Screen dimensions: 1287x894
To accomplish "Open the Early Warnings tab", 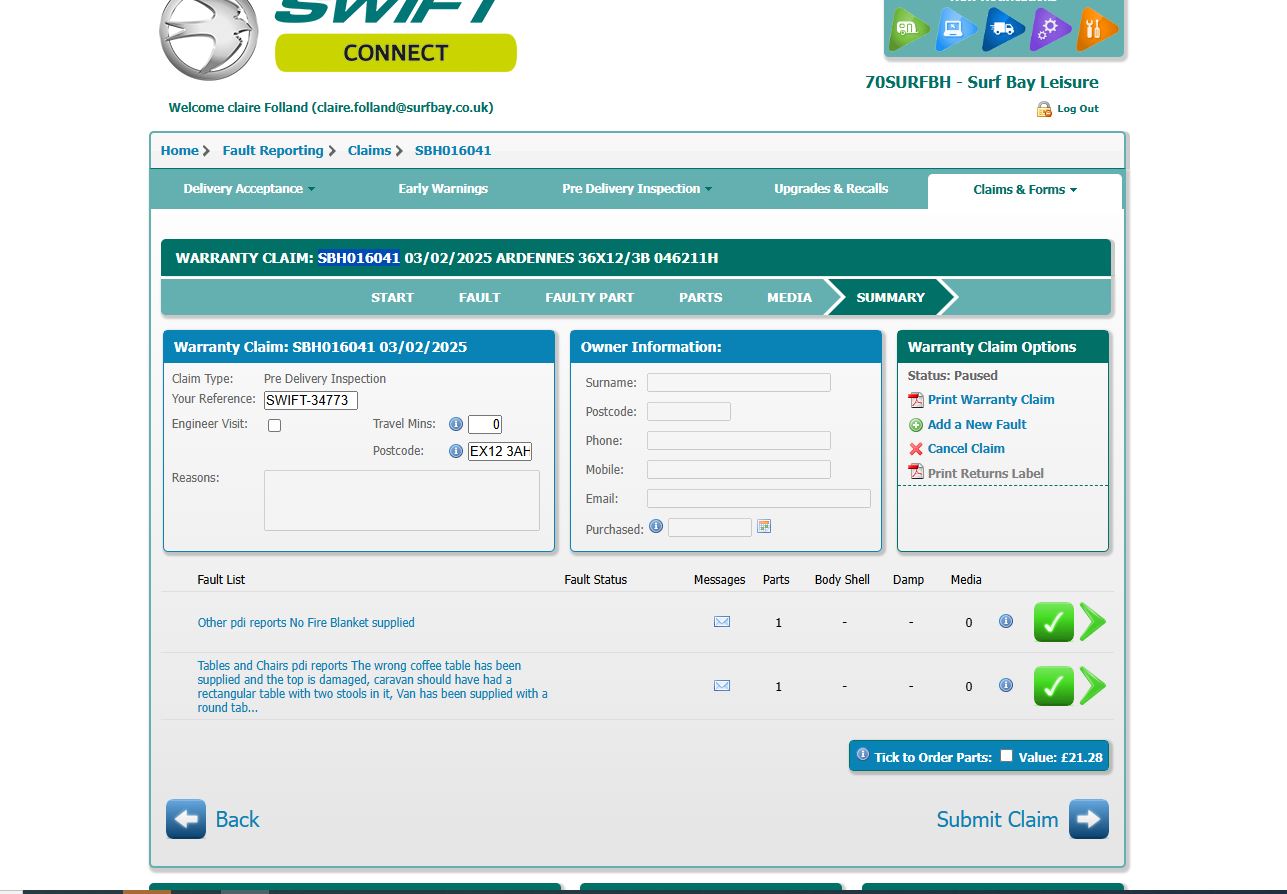I will point(443,189).
